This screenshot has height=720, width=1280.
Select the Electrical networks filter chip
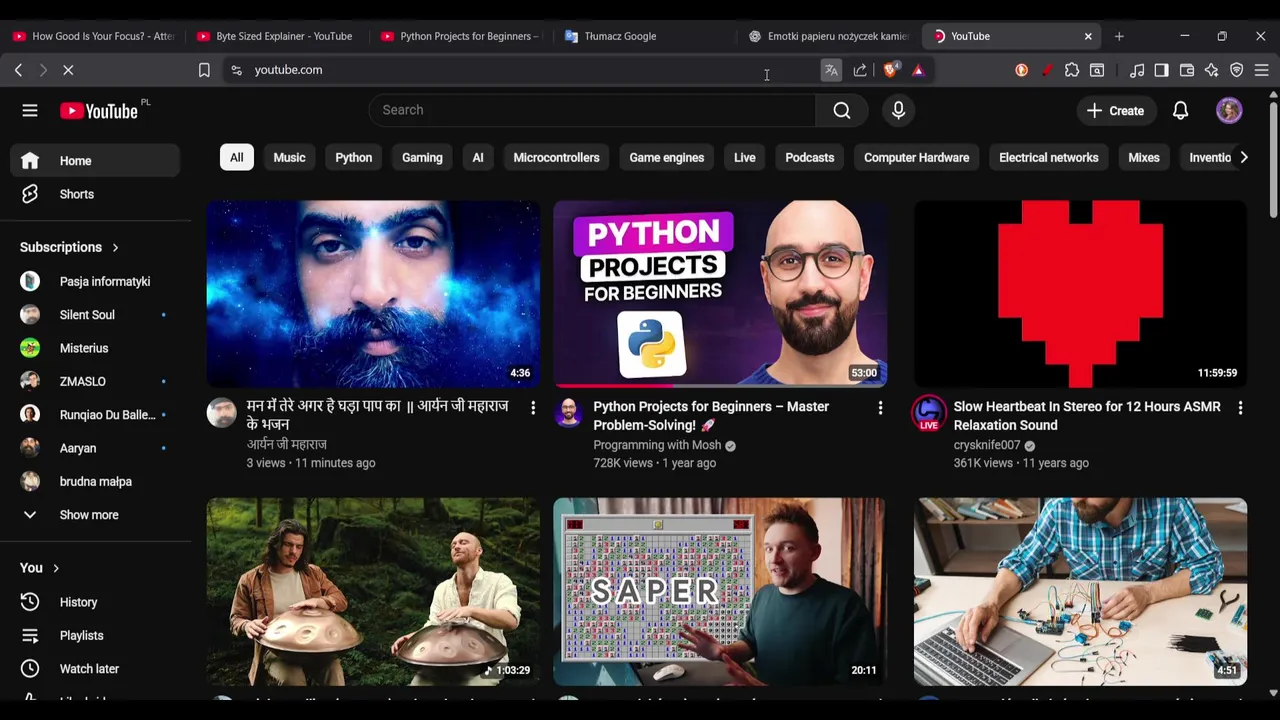(1049, 157)
